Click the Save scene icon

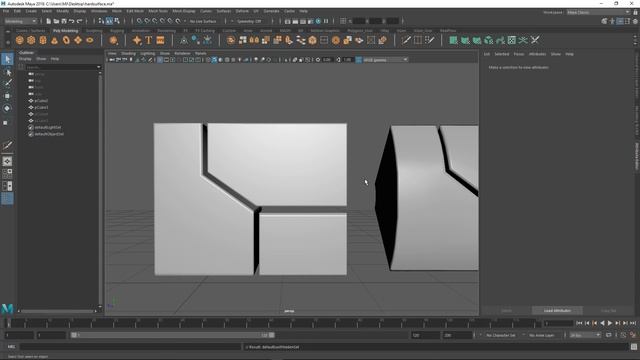pyautogui.click(x=64, y=21)
